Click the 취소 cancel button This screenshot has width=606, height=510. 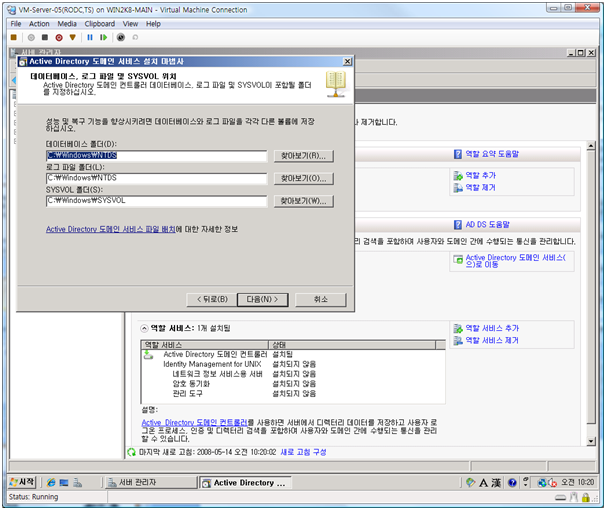(320, 299)
